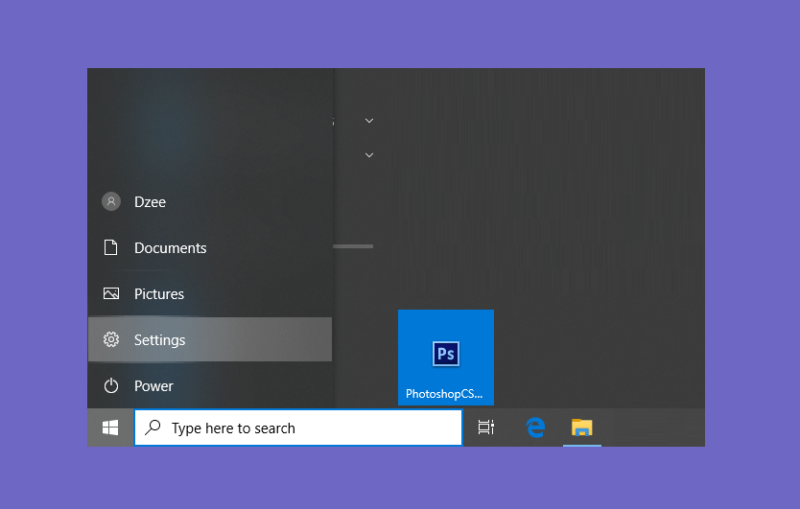Click the Power icon

(x=111, y=386)
